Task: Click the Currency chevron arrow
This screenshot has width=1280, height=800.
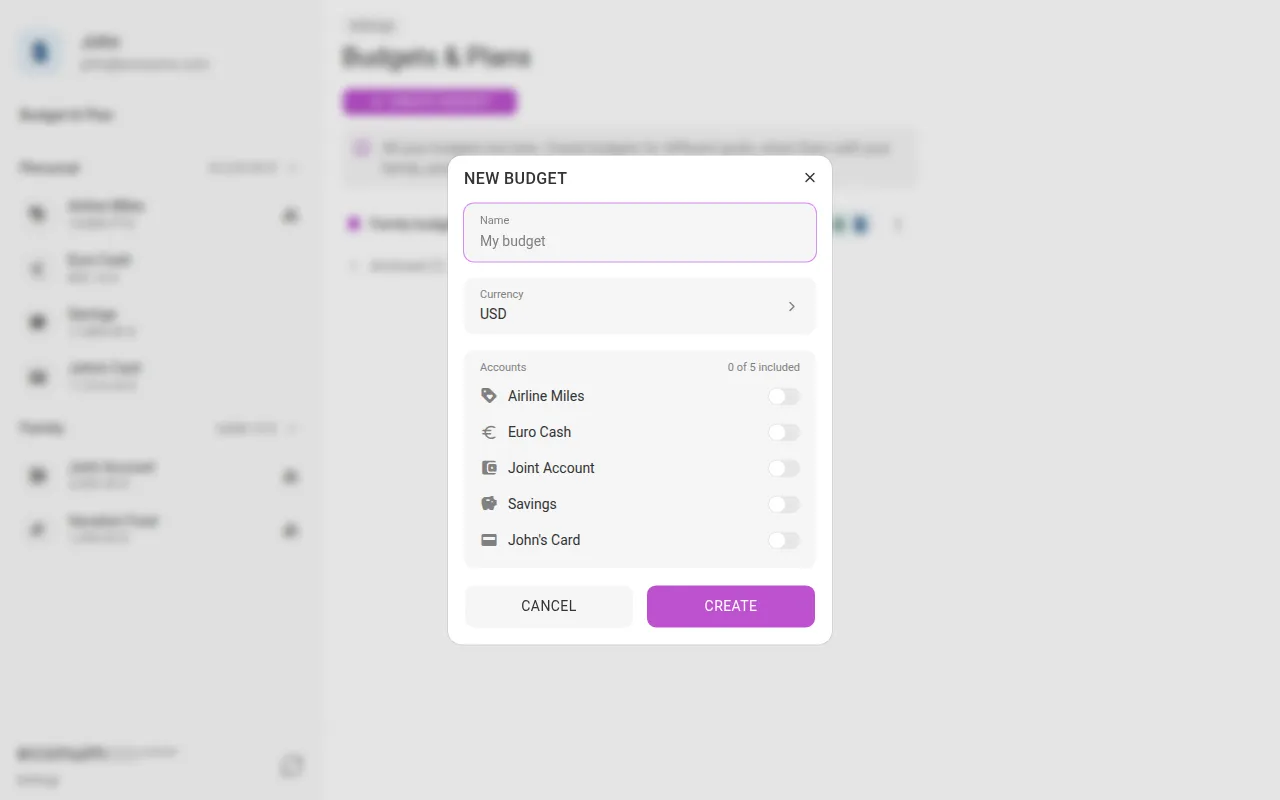Action: pyautogui.click(x=792, y=306)
